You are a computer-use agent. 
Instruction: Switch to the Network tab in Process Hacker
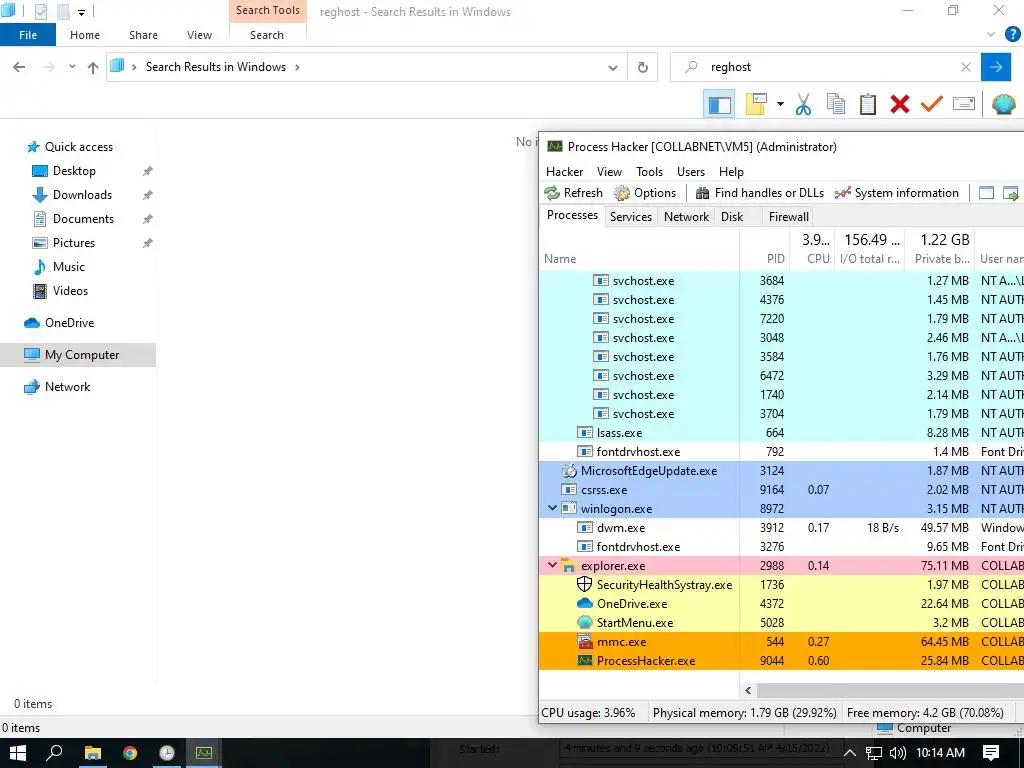pos(686,216)
